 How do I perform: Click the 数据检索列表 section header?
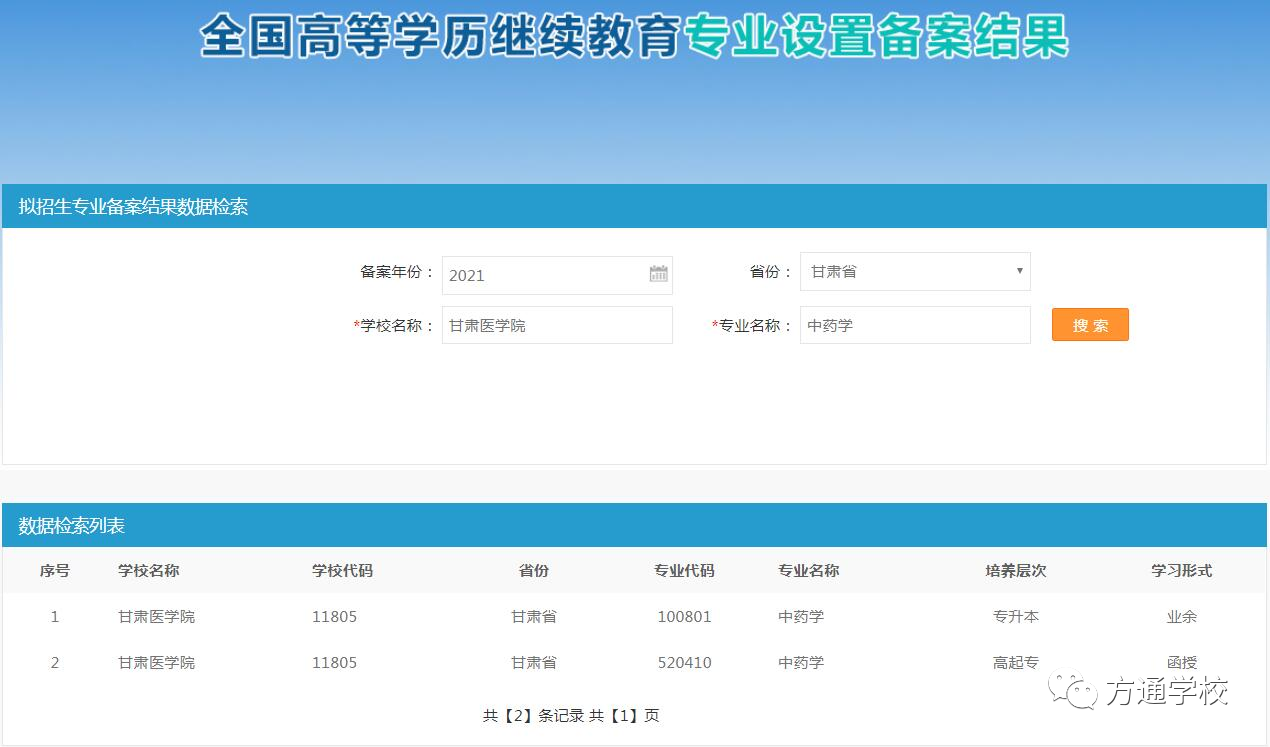pyautogui.click(x=72, y=526)
